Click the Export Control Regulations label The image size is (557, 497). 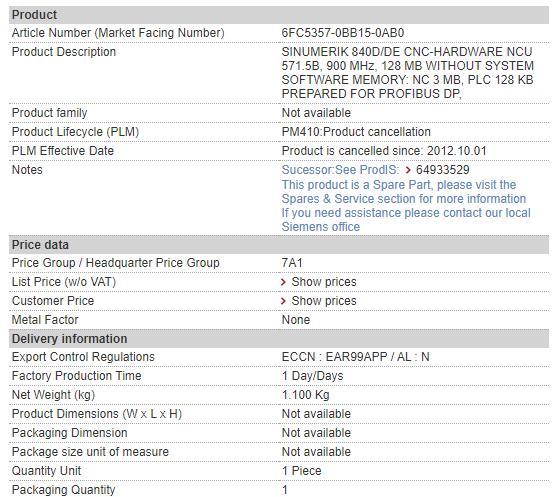pyautogui.click(x=83, y=357)
